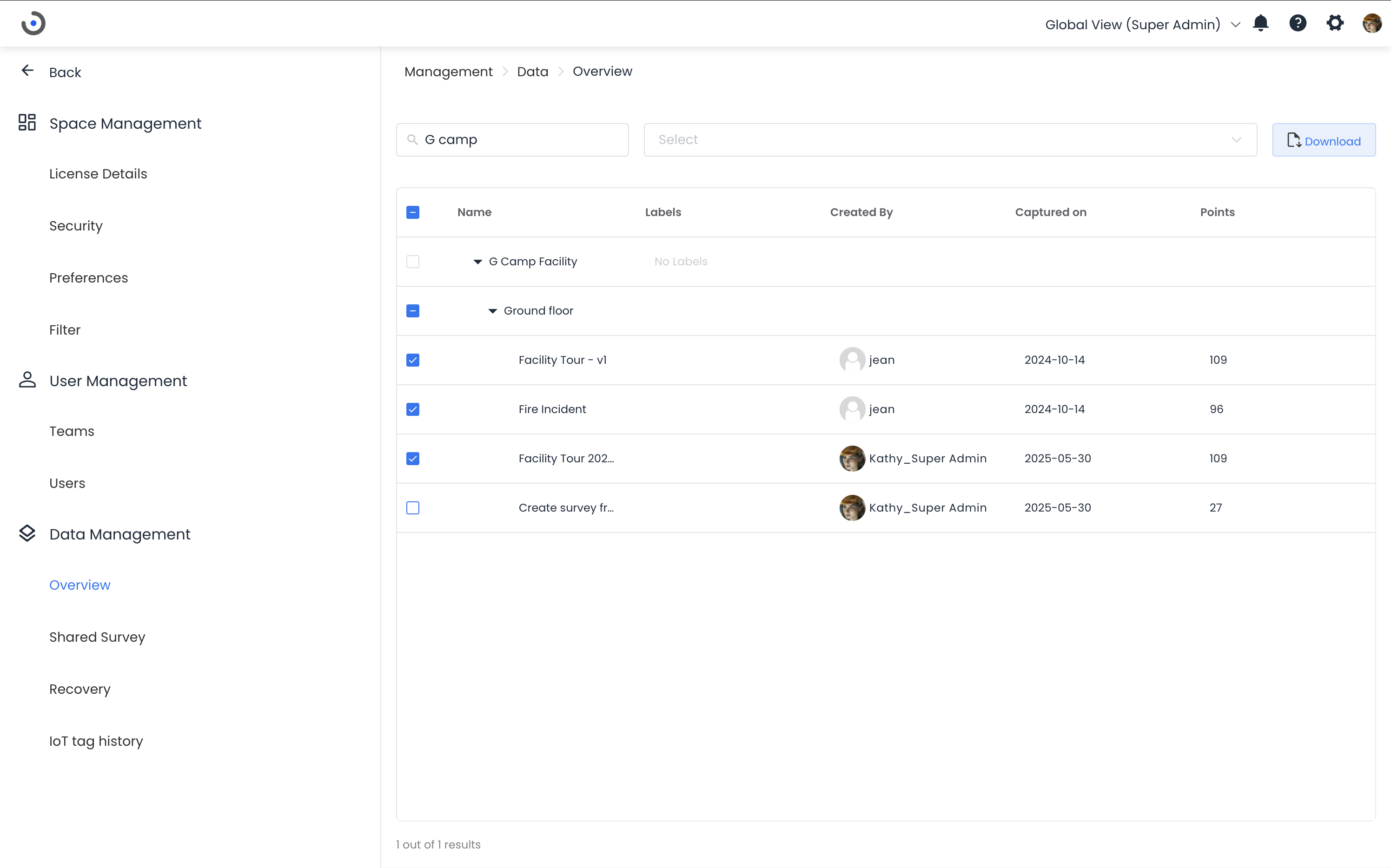Click the Points column header

click(1217, 212)
